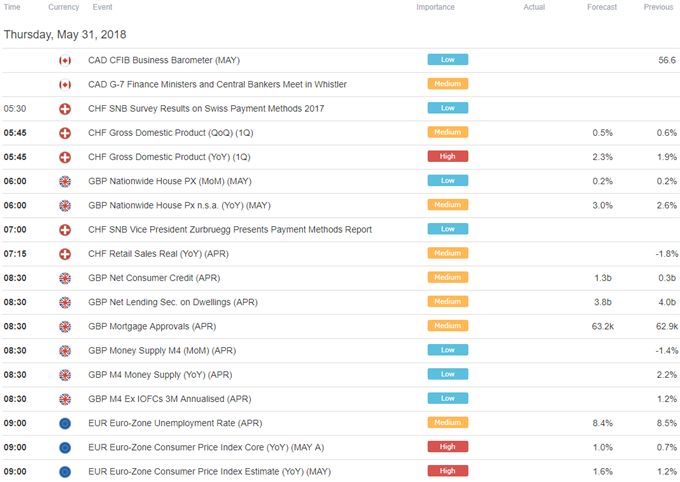
Task: Click Low badge for CFIB Business Barometer
Action: point(448,59)
